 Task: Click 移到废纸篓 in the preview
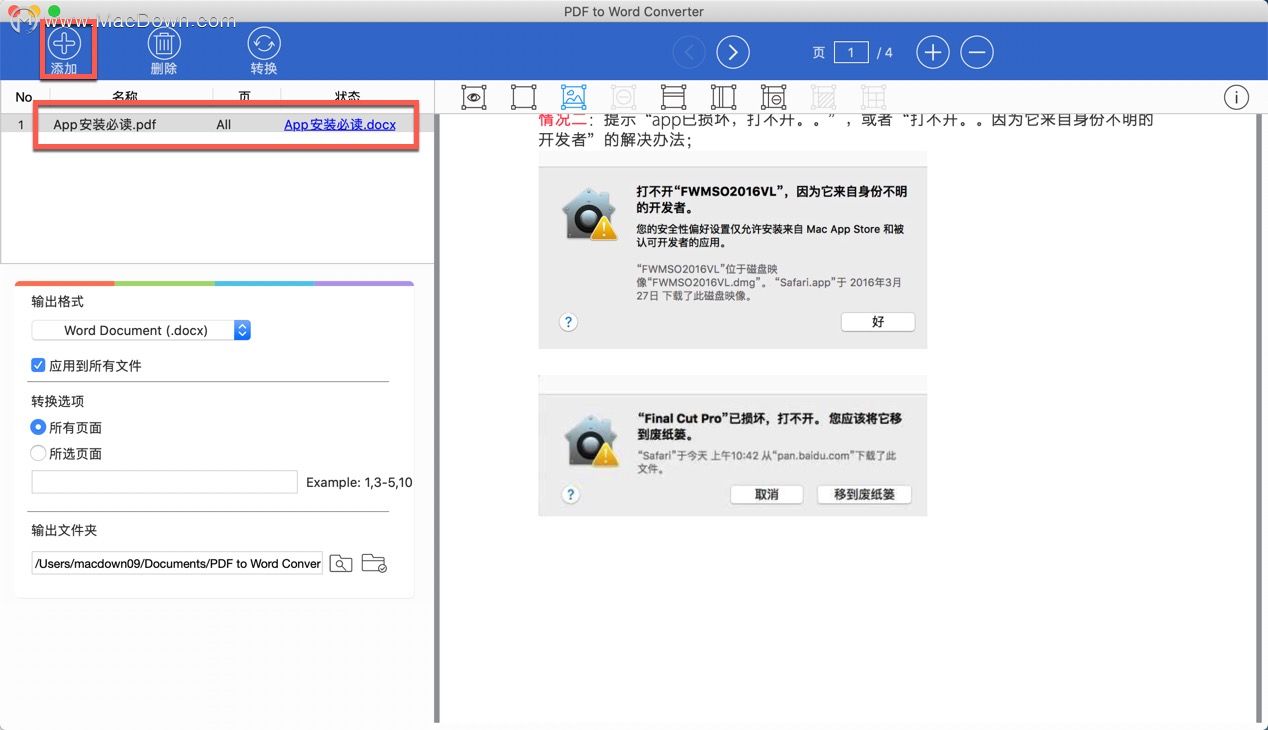(x=864, y=494)
